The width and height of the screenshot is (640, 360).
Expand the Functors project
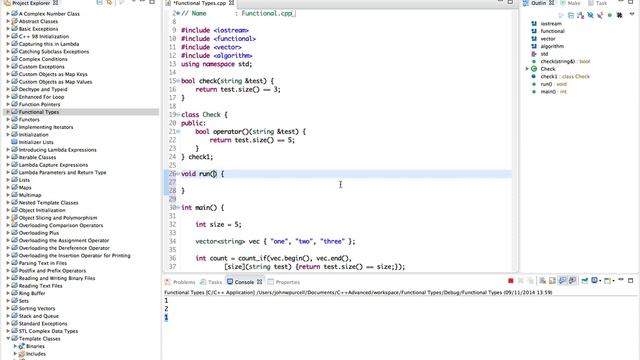coord(8,120)
